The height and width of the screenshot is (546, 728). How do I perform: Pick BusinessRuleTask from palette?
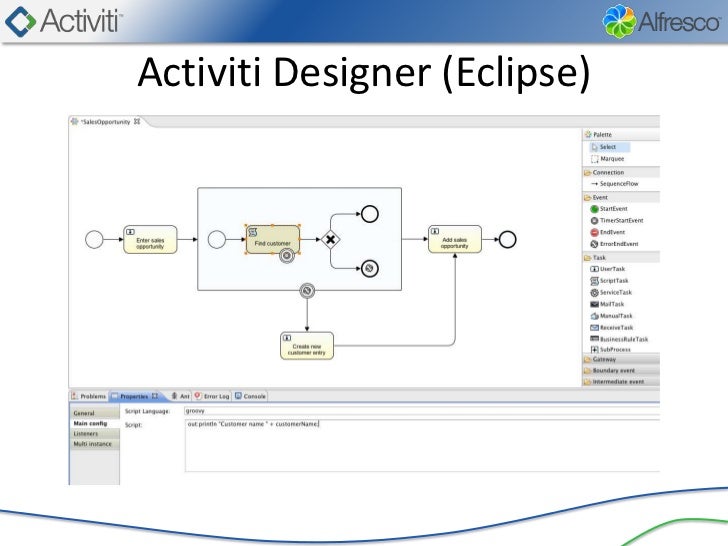[619, 339]
